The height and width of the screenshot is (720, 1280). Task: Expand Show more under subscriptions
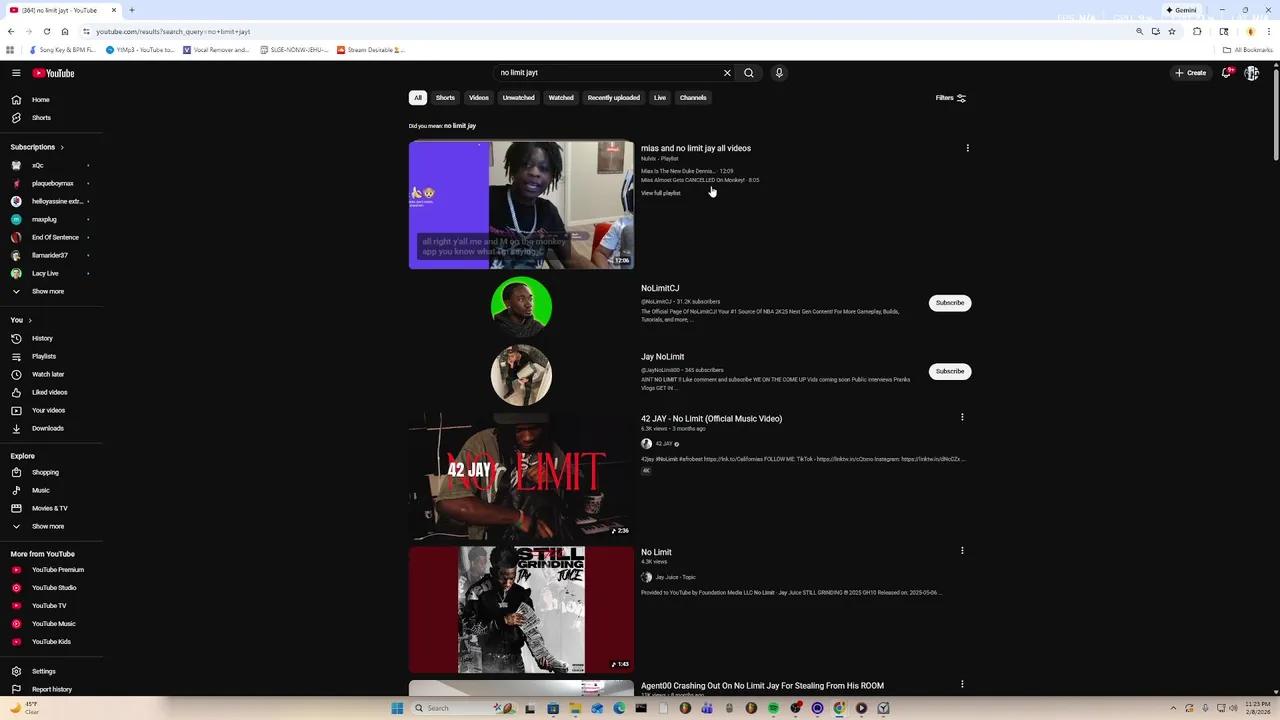click(x=48, y=291)
